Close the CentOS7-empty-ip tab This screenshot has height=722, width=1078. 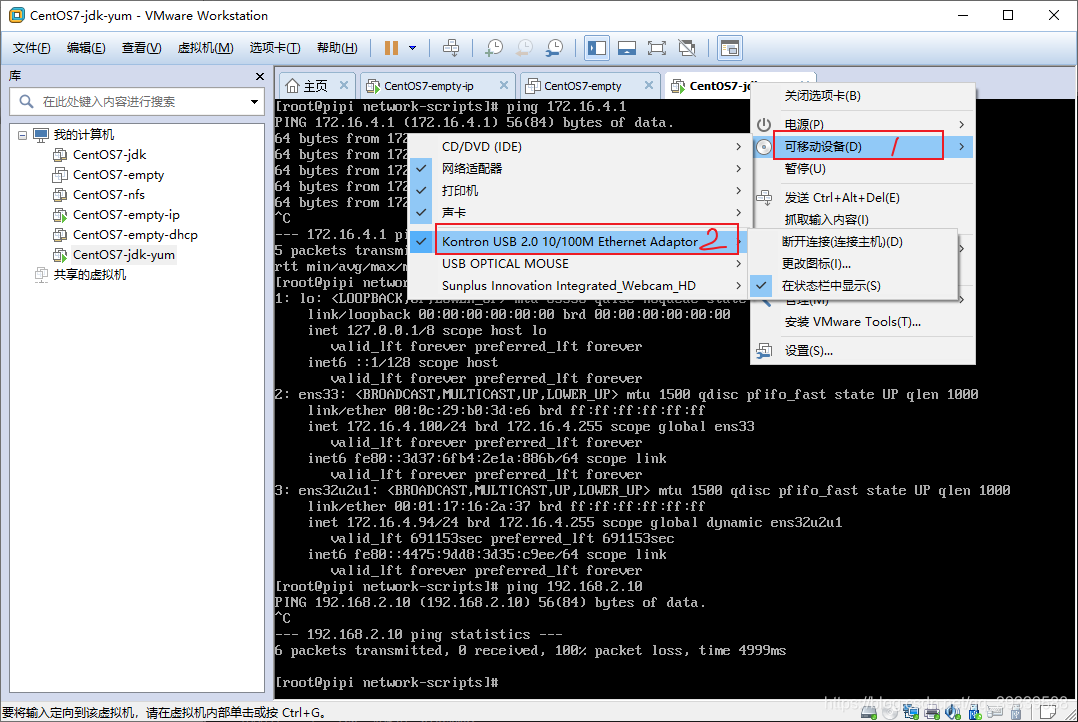tap(504, 85)
